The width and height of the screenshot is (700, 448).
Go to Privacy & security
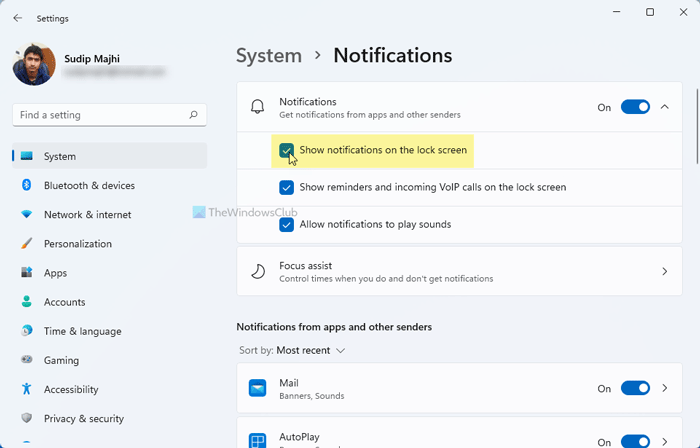pos(84,418)
